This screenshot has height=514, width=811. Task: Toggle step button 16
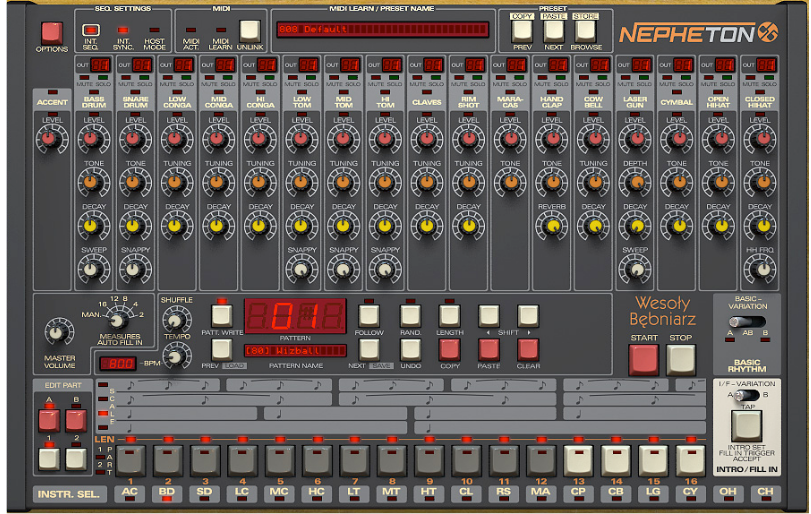coord(690,460)
